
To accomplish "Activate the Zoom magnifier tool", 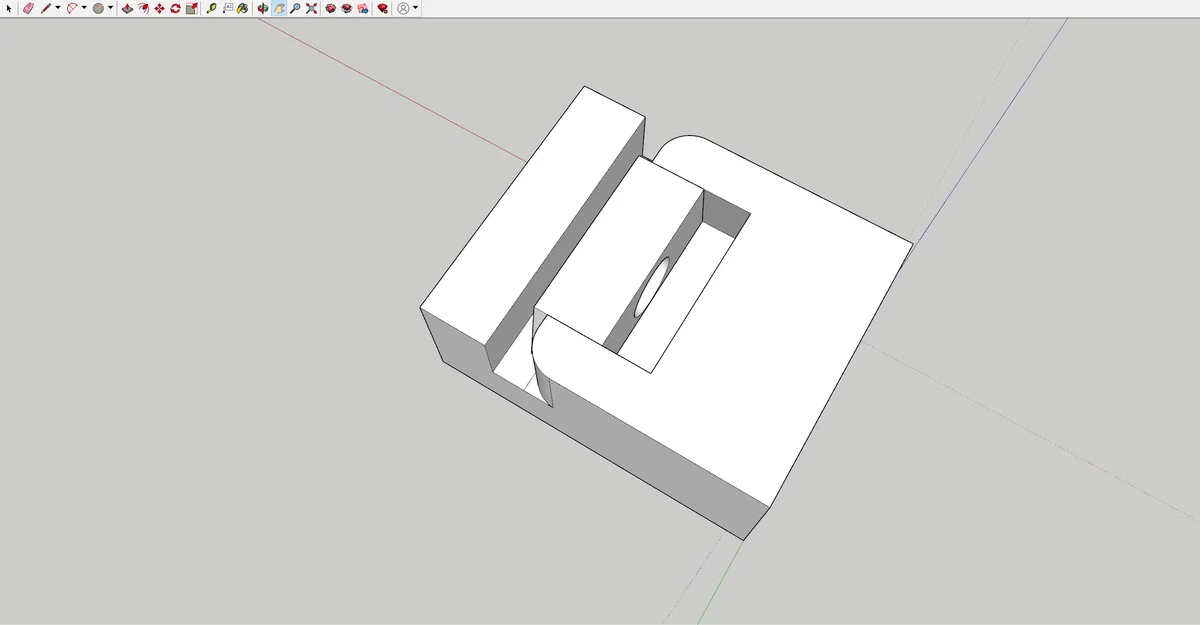I will (x=295, y=8).
